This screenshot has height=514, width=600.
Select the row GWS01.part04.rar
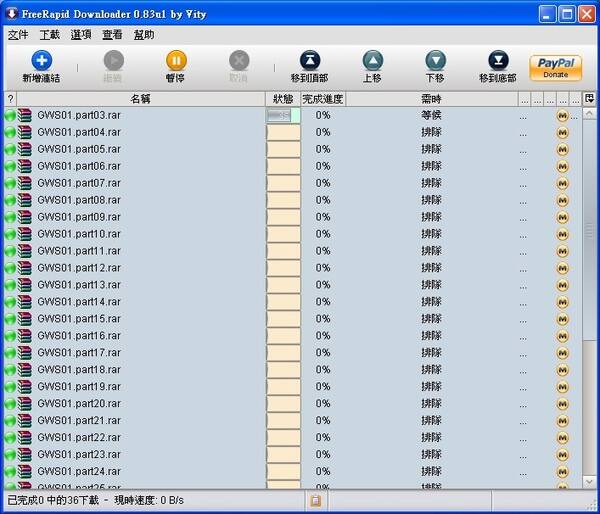(x=293, y=132)
